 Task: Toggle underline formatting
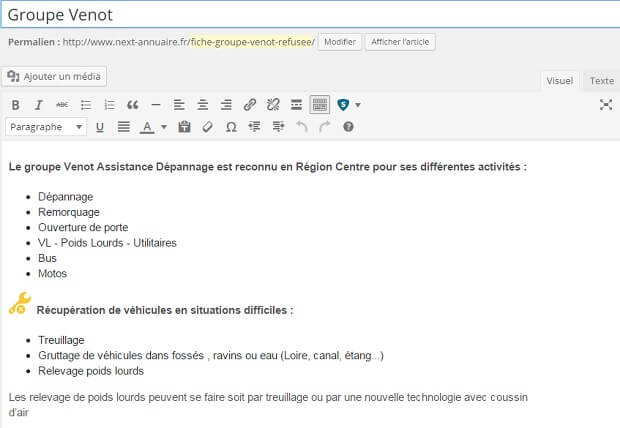coord(100,127)
